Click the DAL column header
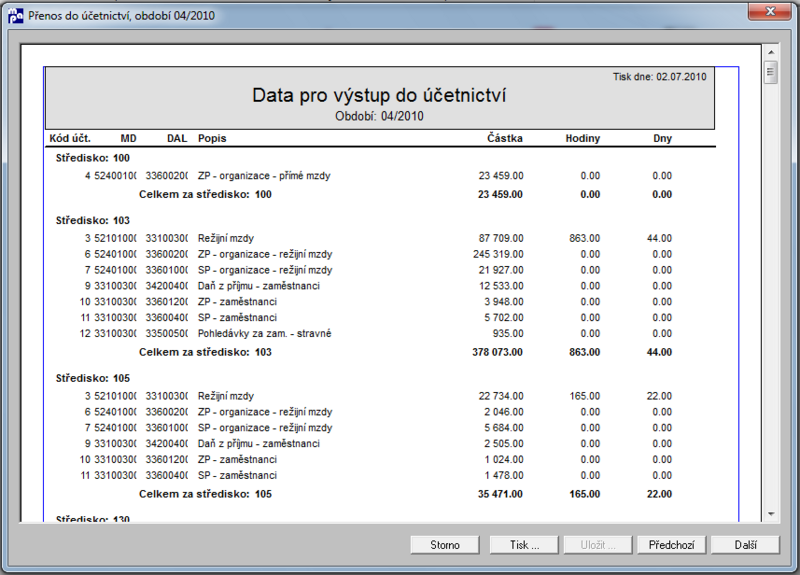The image size is (800, 575). (x=177, y=138)
